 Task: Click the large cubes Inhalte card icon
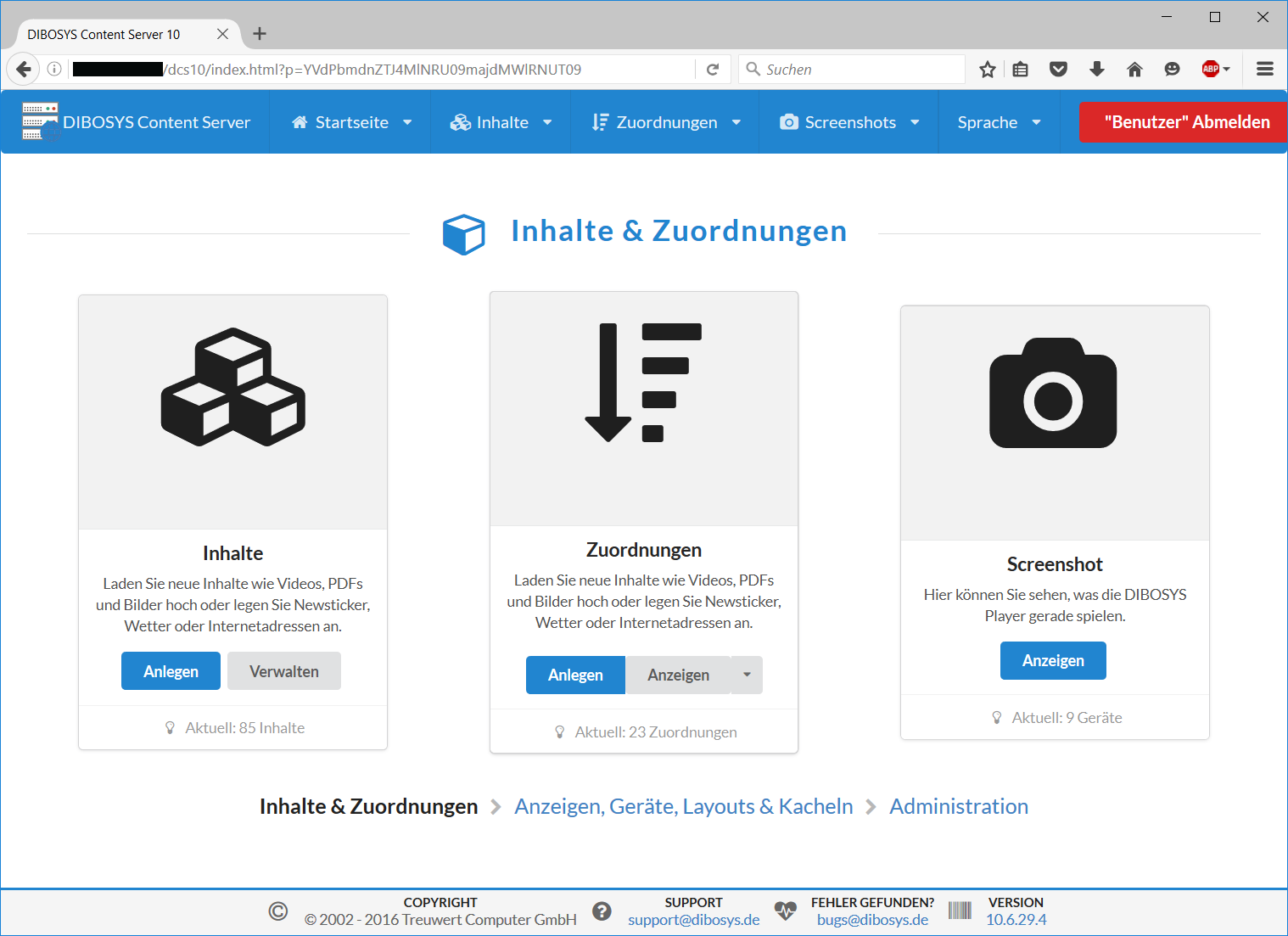coord(233,387)
